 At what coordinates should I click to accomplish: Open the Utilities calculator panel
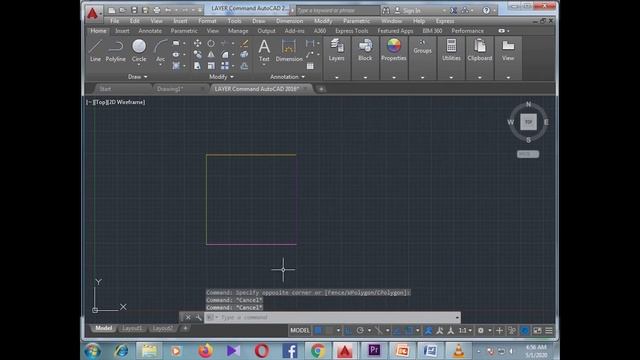click(x=451, y=50)
